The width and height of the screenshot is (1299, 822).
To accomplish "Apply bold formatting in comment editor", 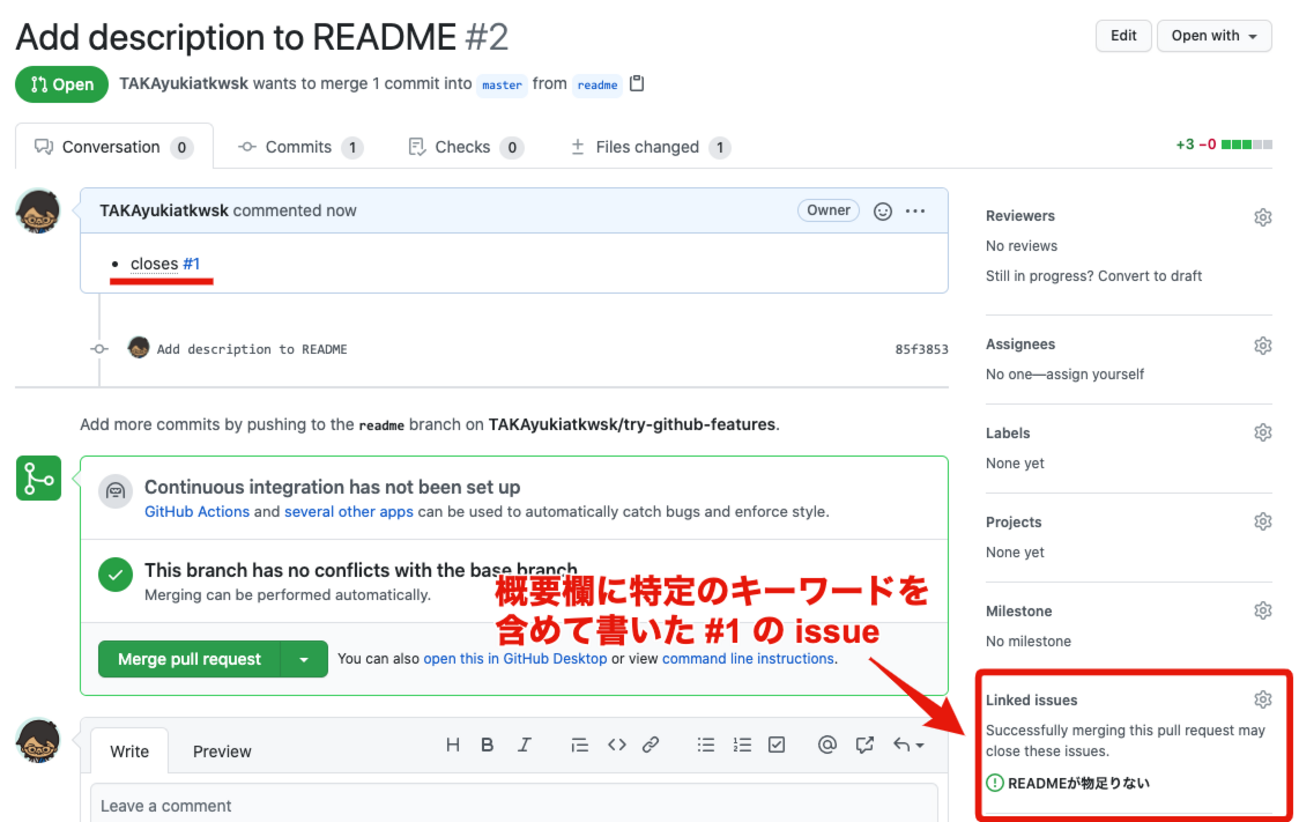I will click(x=488, y=745).
